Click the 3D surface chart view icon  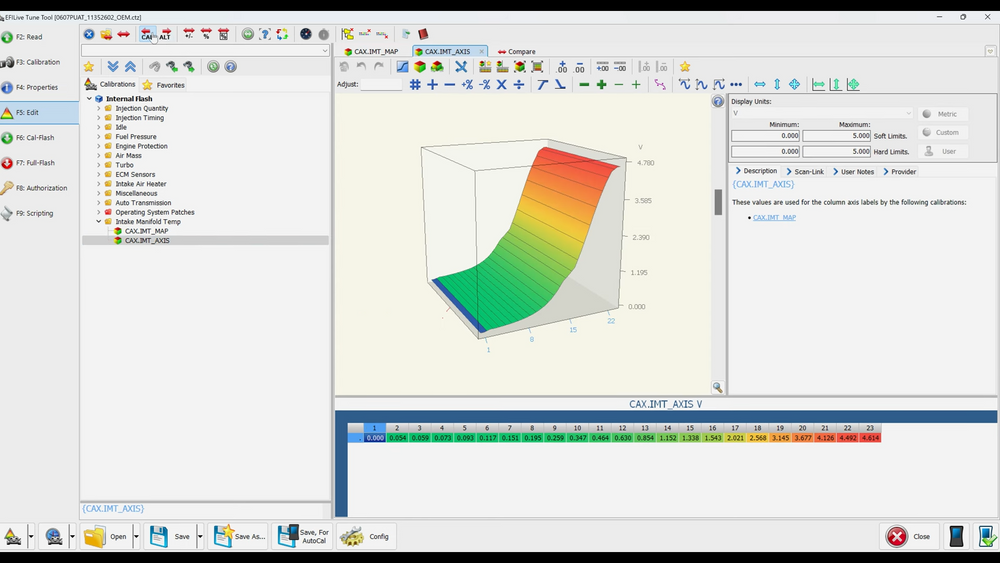click(420, 67)
